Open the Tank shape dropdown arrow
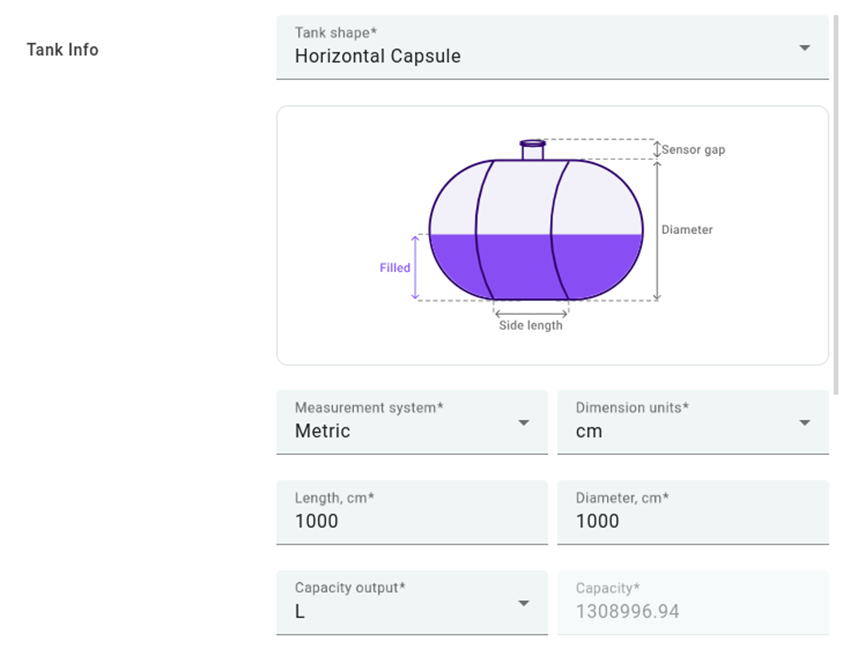The width and height of the screenshot is (865, 648). tap(804, 48)
